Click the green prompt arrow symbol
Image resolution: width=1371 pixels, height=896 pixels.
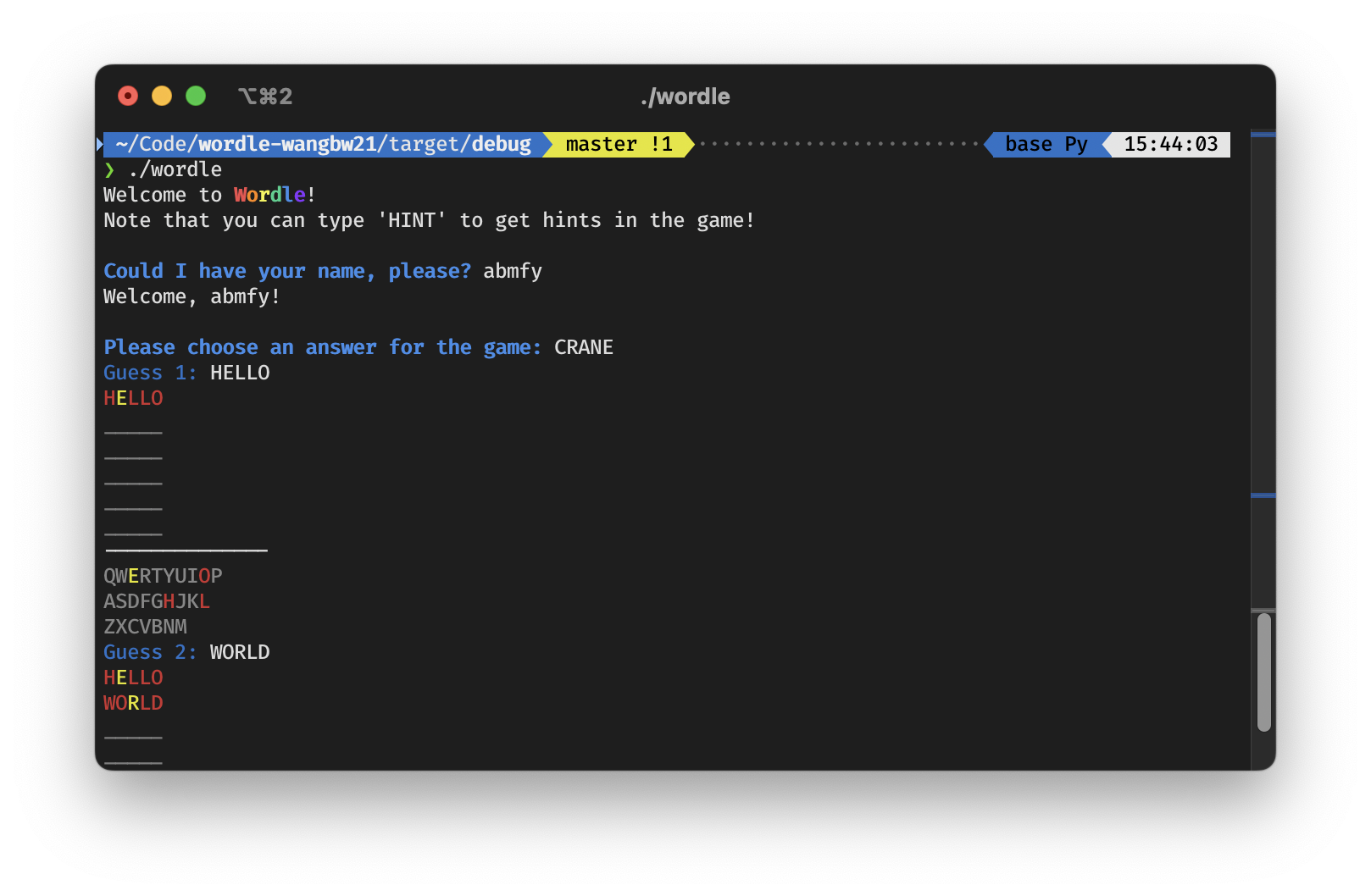109,169
